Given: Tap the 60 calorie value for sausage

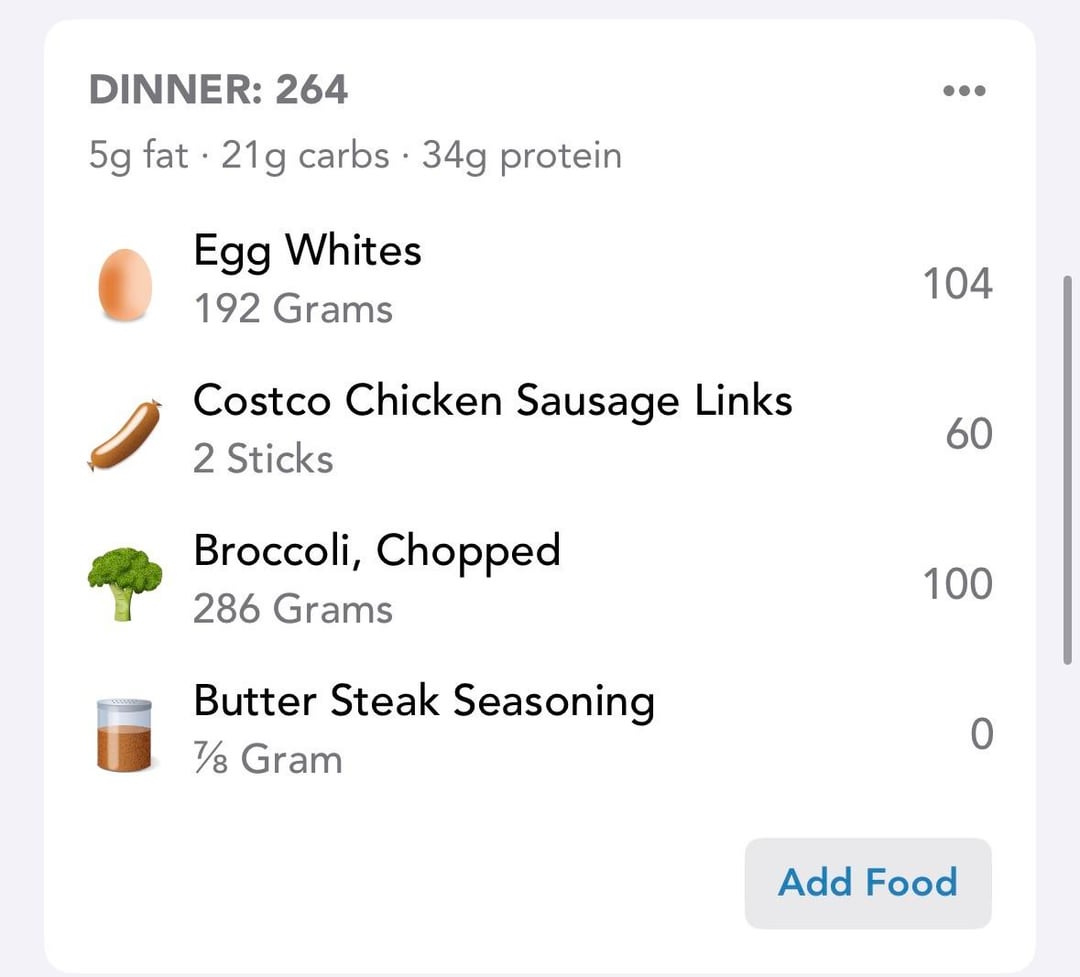Looking at the screenshot, I should click(x=969, y=434).
